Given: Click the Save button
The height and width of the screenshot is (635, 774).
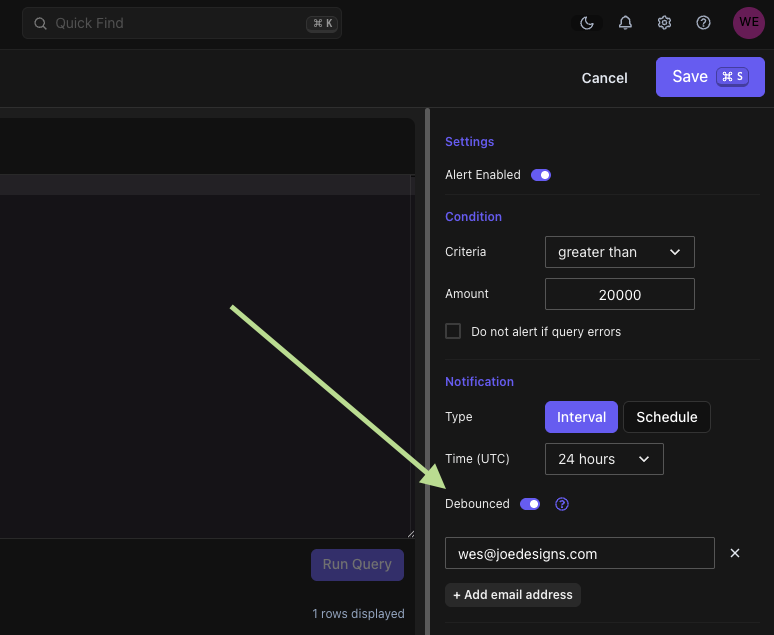Looking at the screenshot, I should coord(709,77).
